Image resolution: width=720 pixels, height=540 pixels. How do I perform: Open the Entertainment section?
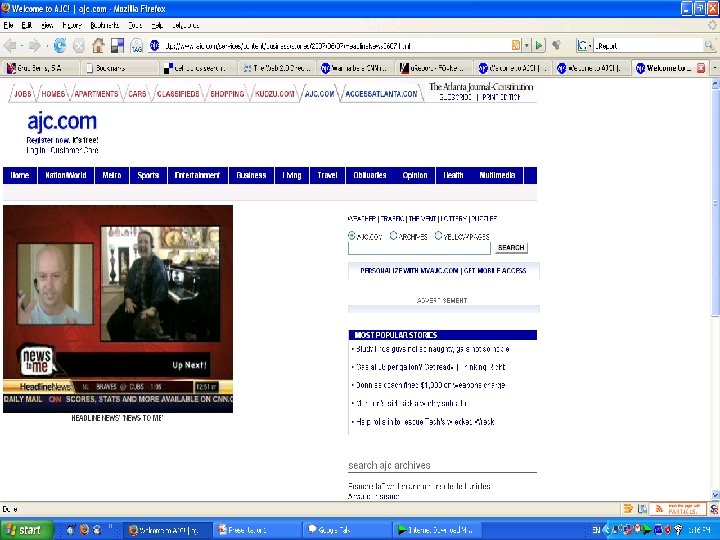pyautogui.click(x=197, y=175)
